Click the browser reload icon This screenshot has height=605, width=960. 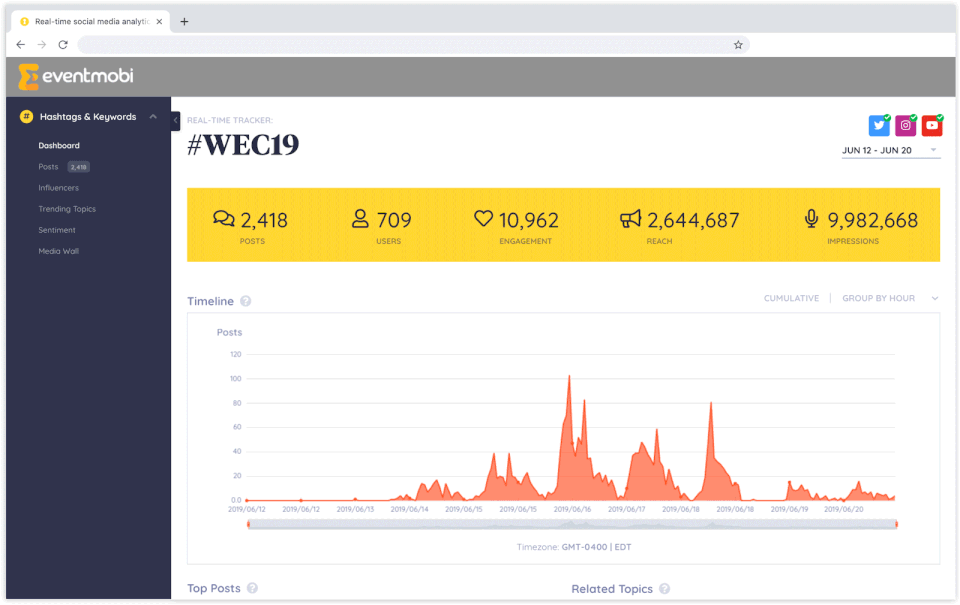coord(62,45)
